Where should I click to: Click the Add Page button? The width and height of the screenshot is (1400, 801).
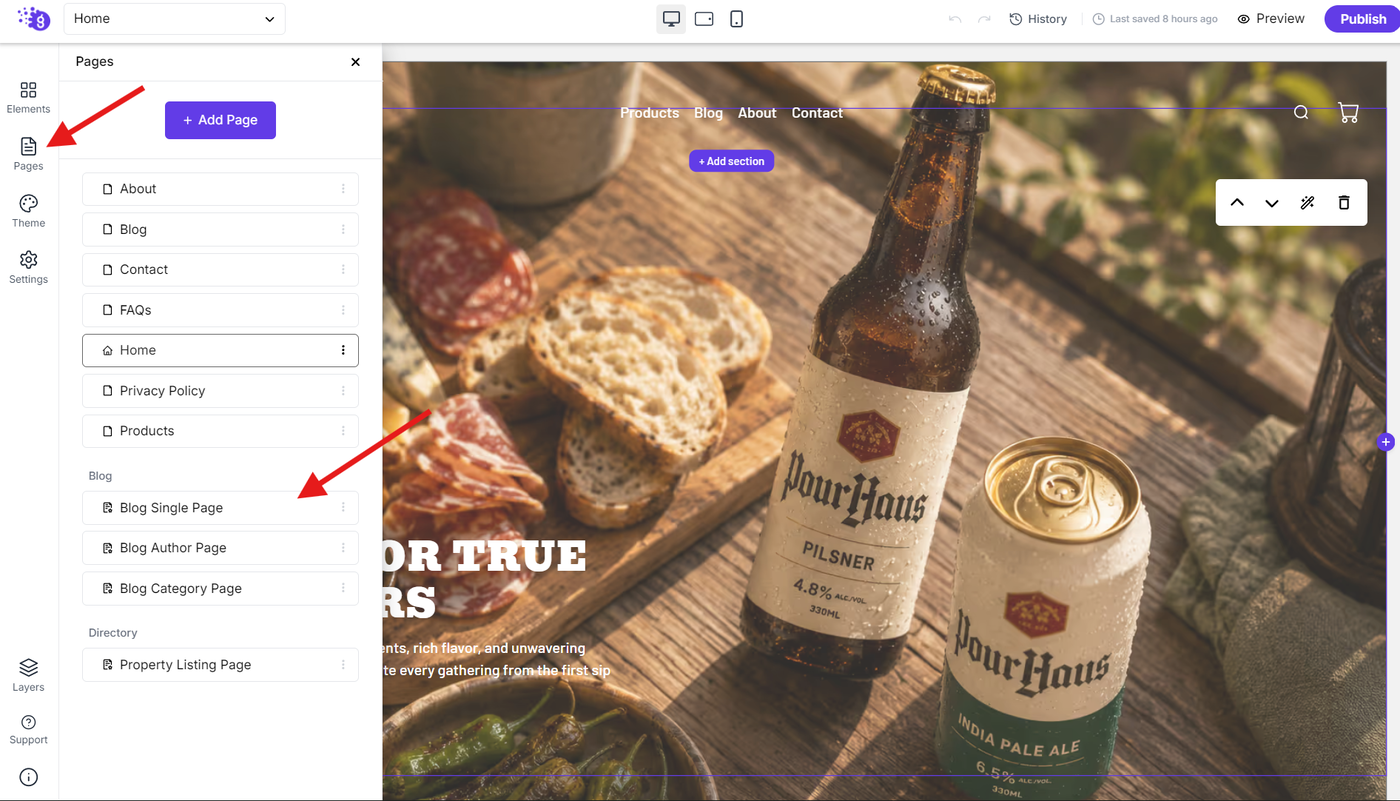[x=220, y=120]
